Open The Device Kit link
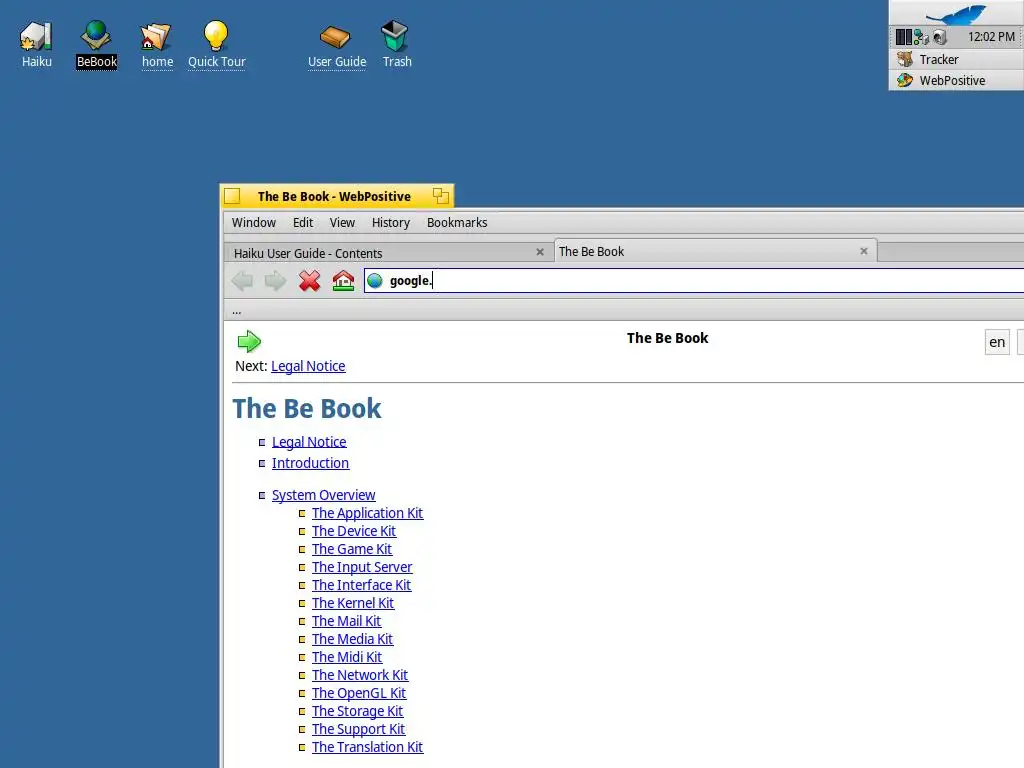 click(353, 531)
